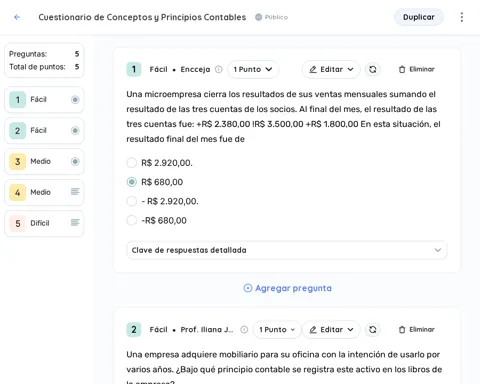Click the Público visibility globe label
The image size is (480, 384).
(x=272, y=17)
